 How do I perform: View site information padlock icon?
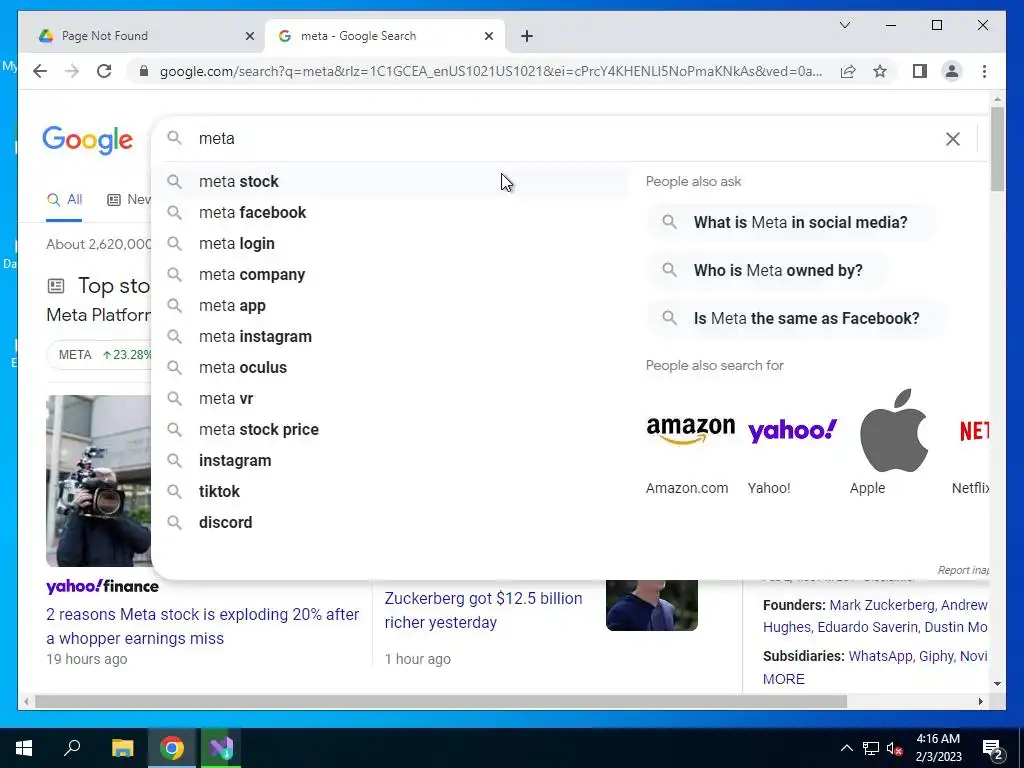[144, 71]
